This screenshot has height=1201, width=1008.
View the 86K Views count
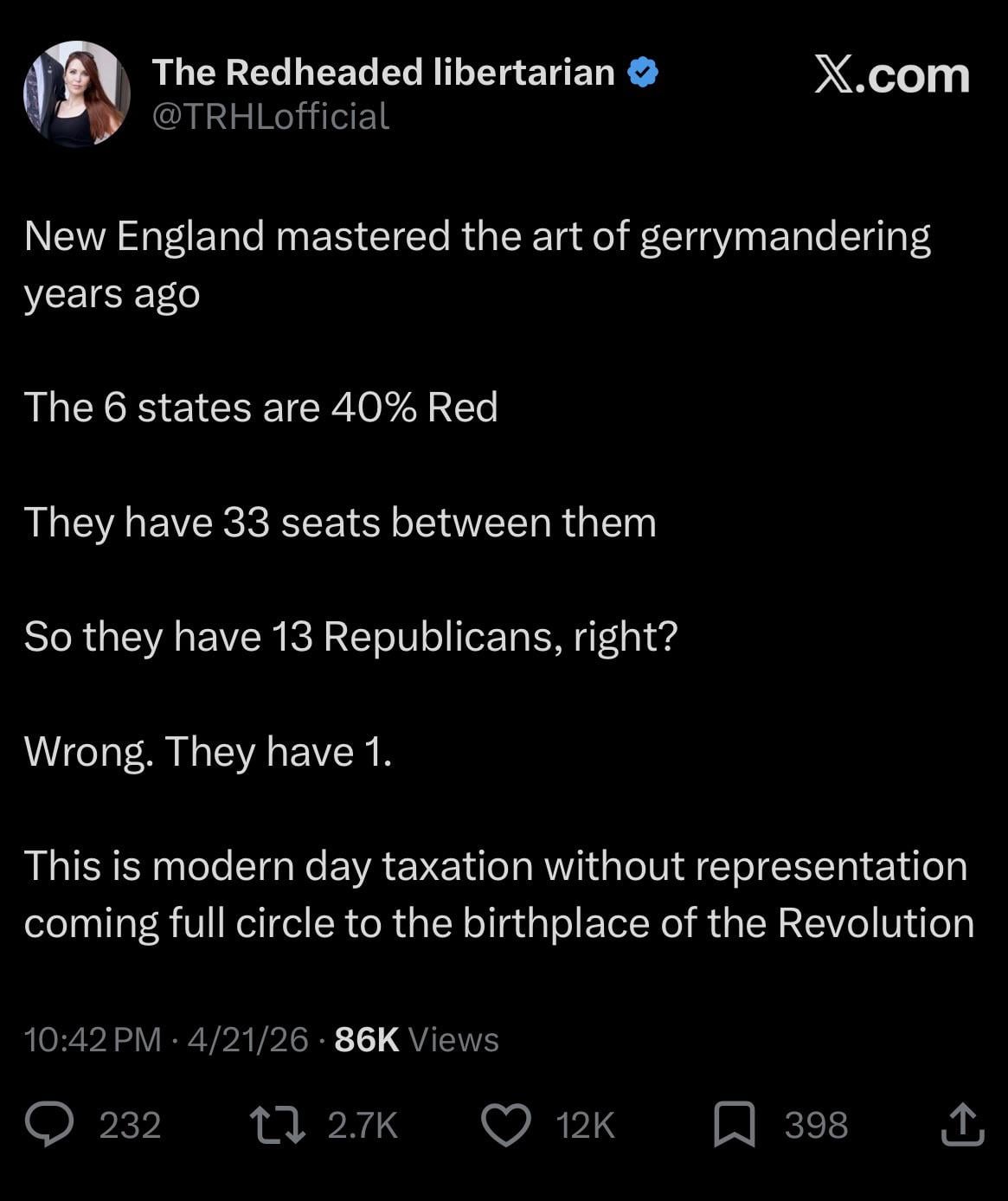[416, 1039]
